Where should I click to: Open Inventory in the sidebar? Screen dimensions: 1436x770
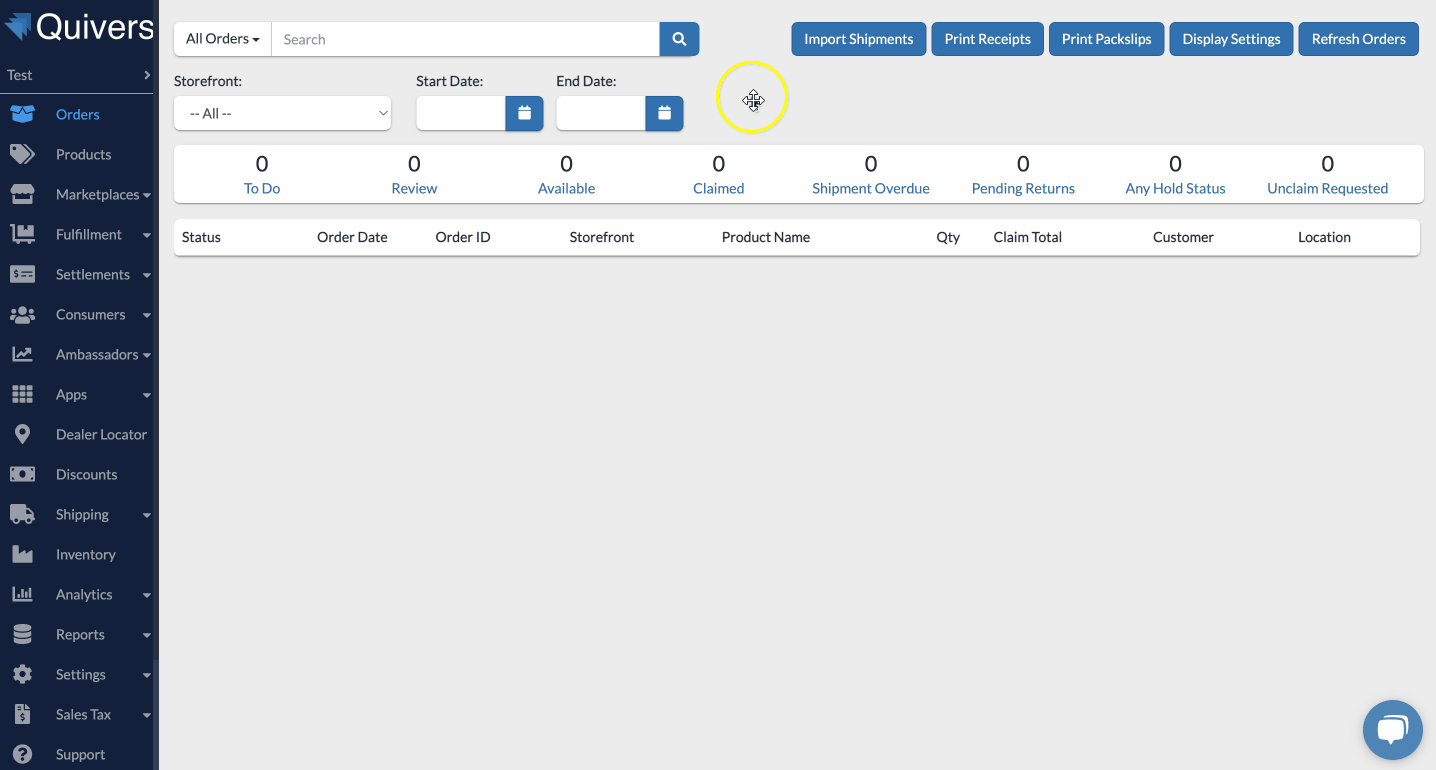coord(85,554)
